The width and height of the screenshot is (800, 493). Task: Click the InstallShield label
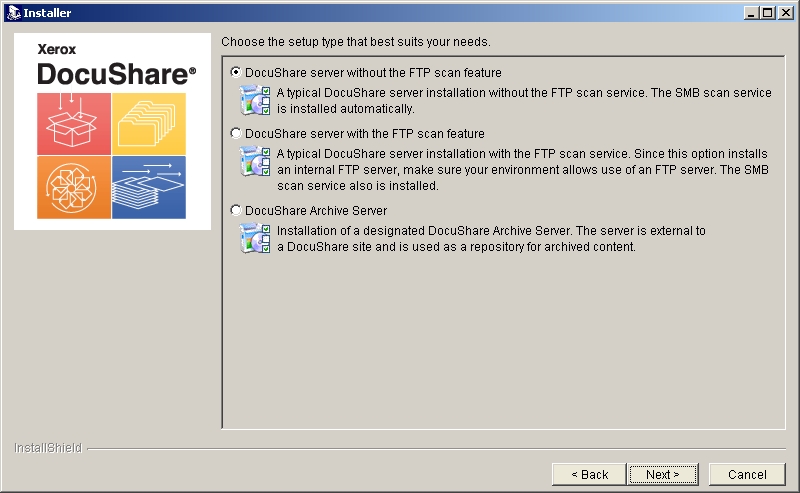coord(48,448)
